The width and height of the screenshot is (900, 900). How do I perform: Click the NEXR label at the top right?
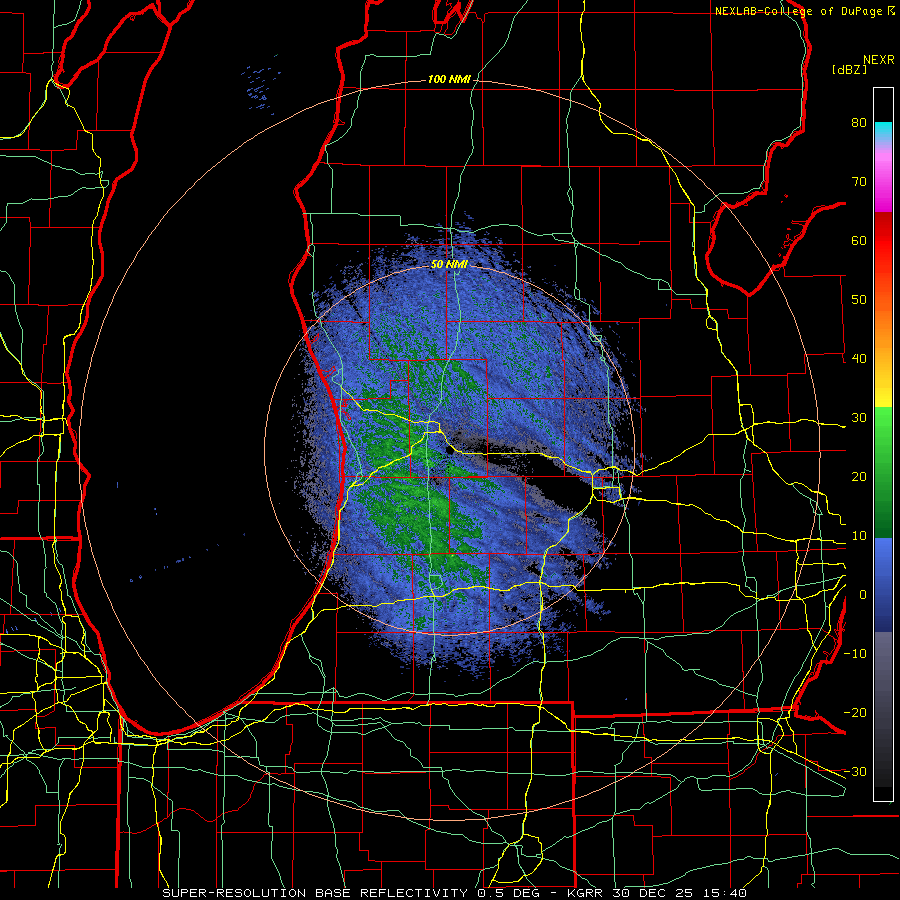coord(879,60)
